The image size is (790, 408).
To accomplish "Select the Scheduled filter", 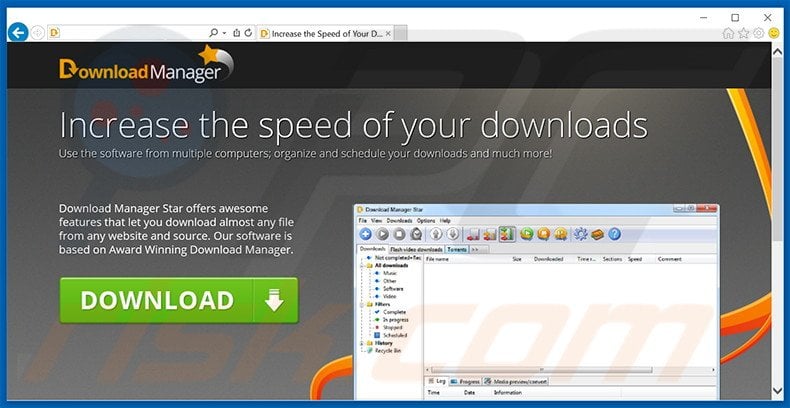I will point(395,335).
